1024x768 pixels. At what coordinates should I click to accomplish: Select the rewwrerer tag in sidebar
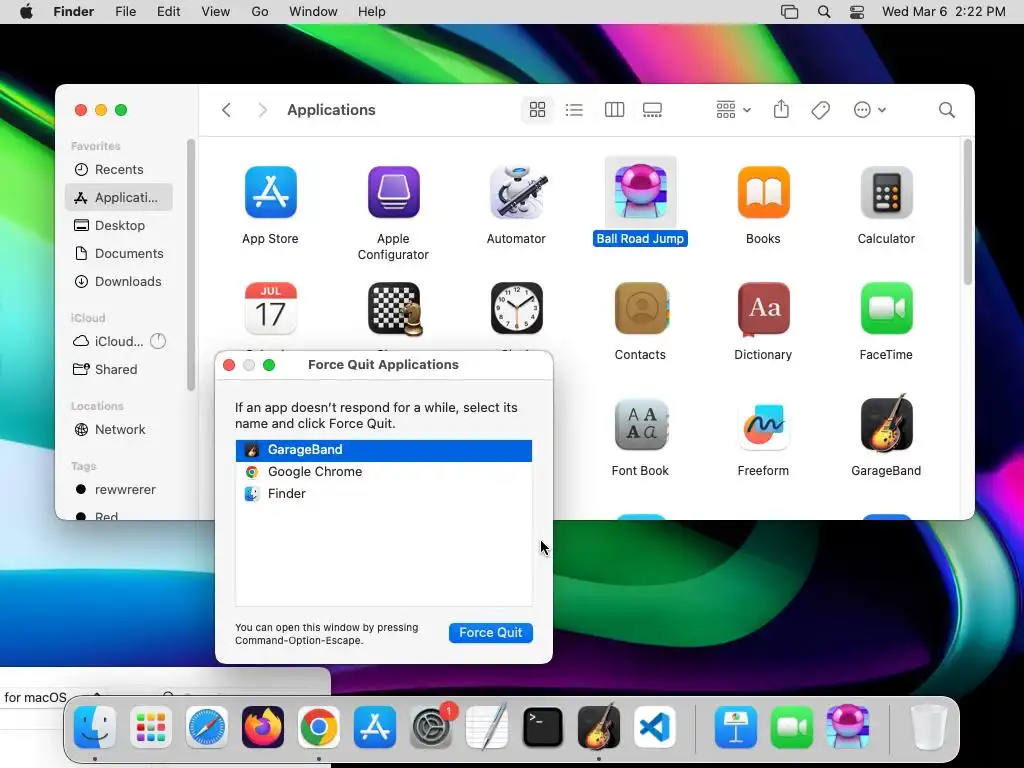point(118,490)
